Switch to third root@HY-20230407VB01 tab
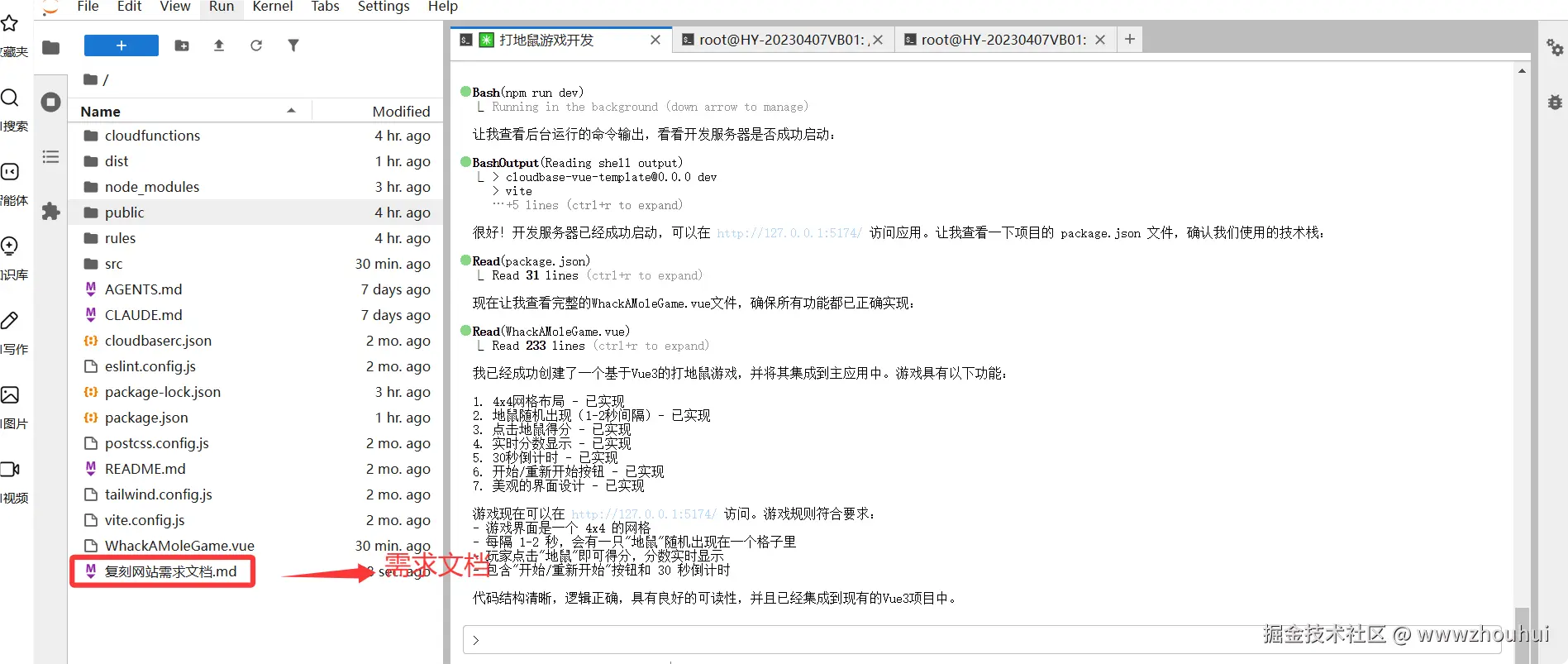 tap(1003, 40)
